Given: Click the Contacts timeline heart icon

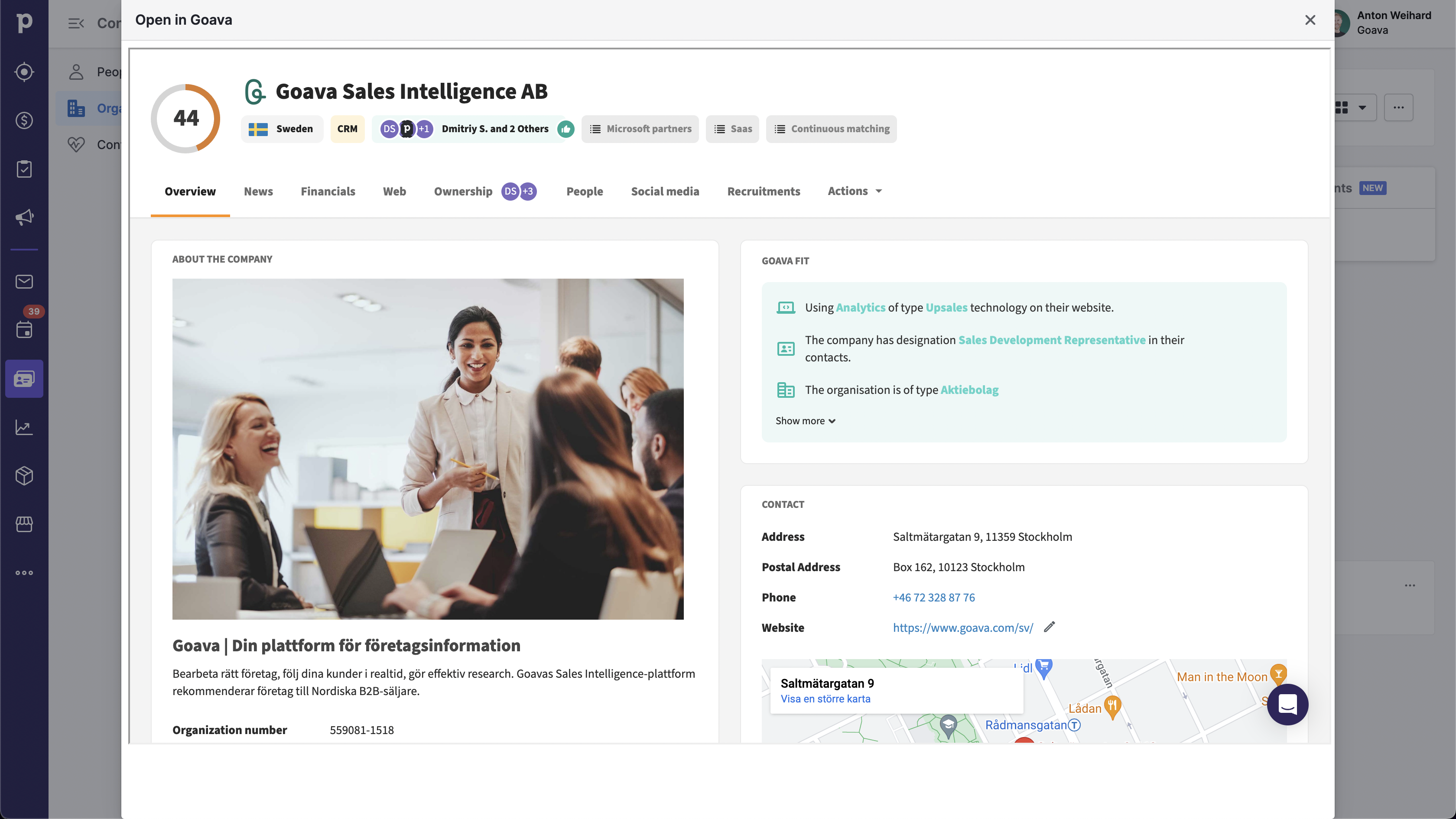Looking at the screenshot, I should pyautogui.click(x=76, y=145).
